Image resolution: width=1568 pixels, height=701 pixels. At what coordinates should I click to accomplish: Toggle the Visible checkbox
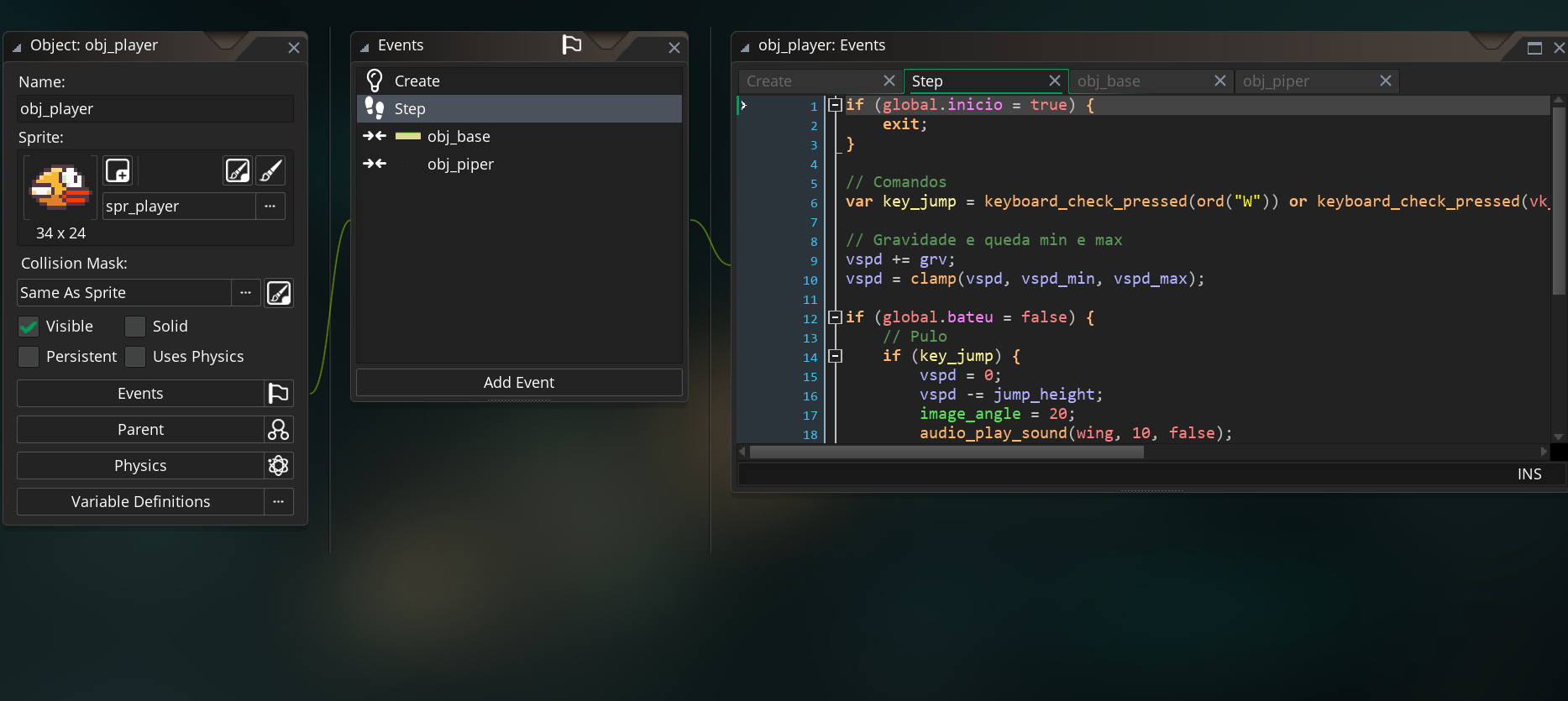29,327
